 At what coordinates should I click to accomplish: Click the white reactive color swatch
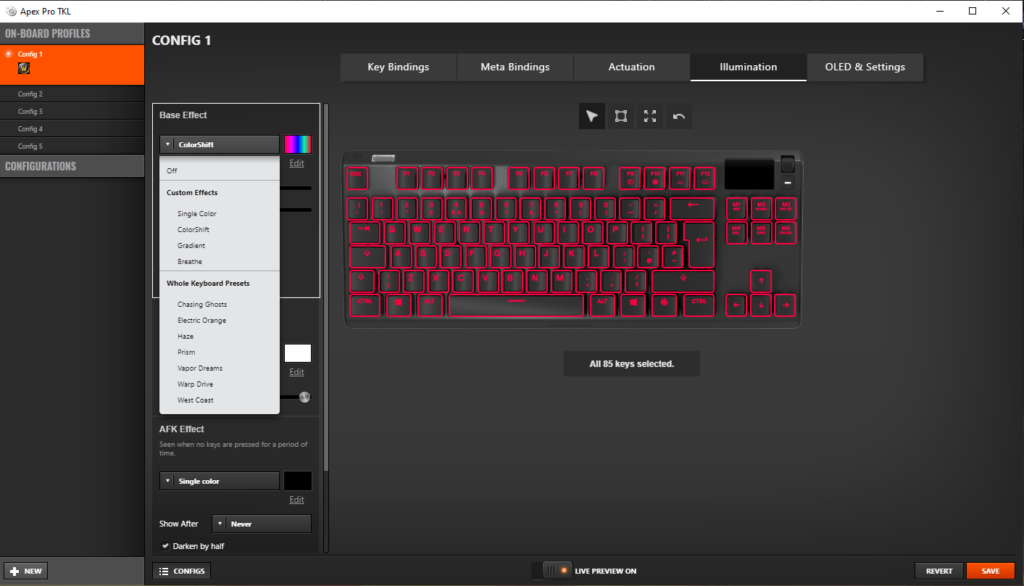point(297,353)
